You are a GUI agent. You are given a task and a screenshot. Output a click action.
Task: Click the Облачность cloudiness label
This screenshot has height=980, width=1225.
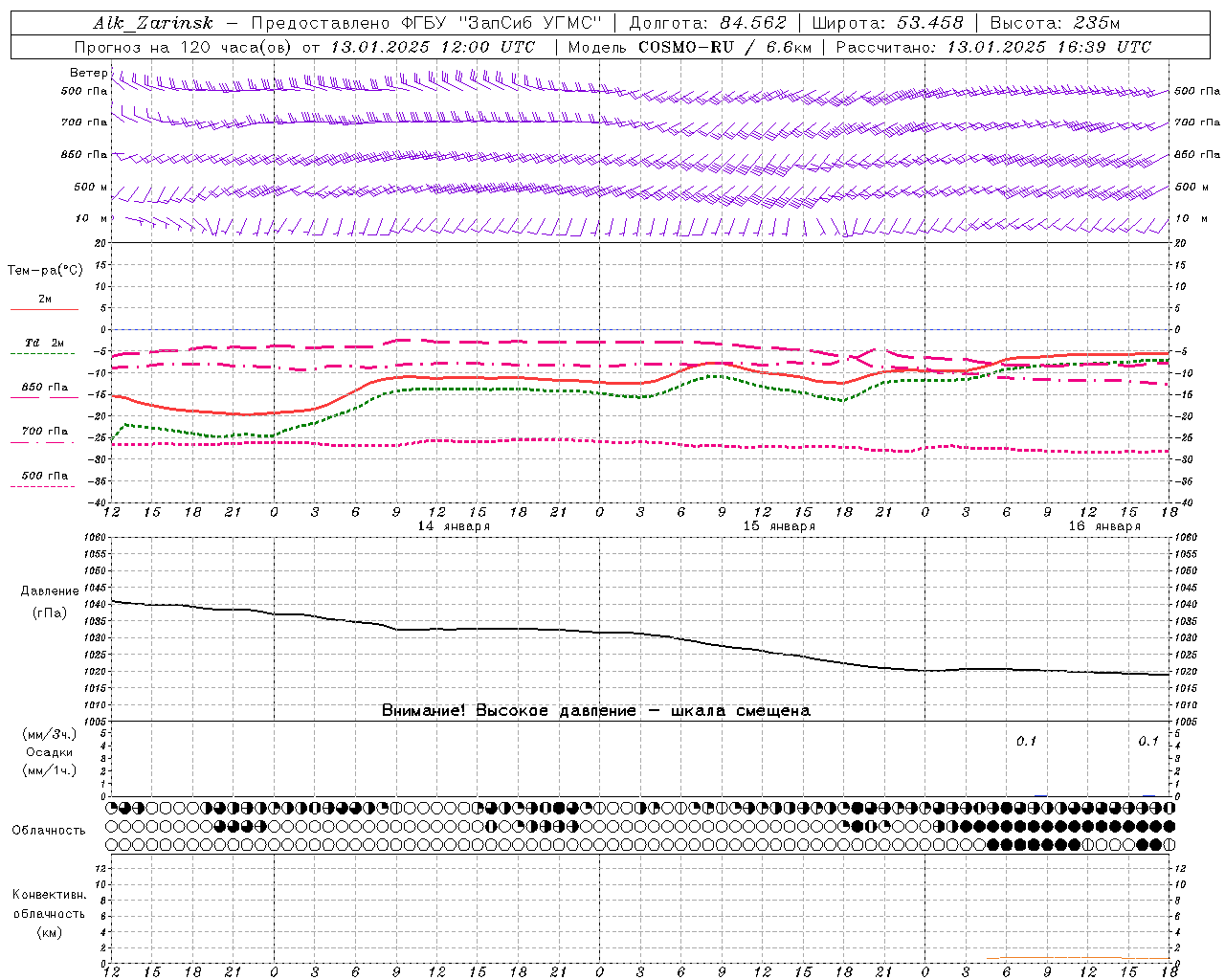(49, 830)
